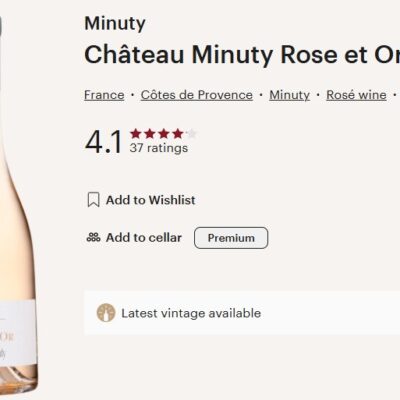Click the Premium badge button

click(231, 238)
